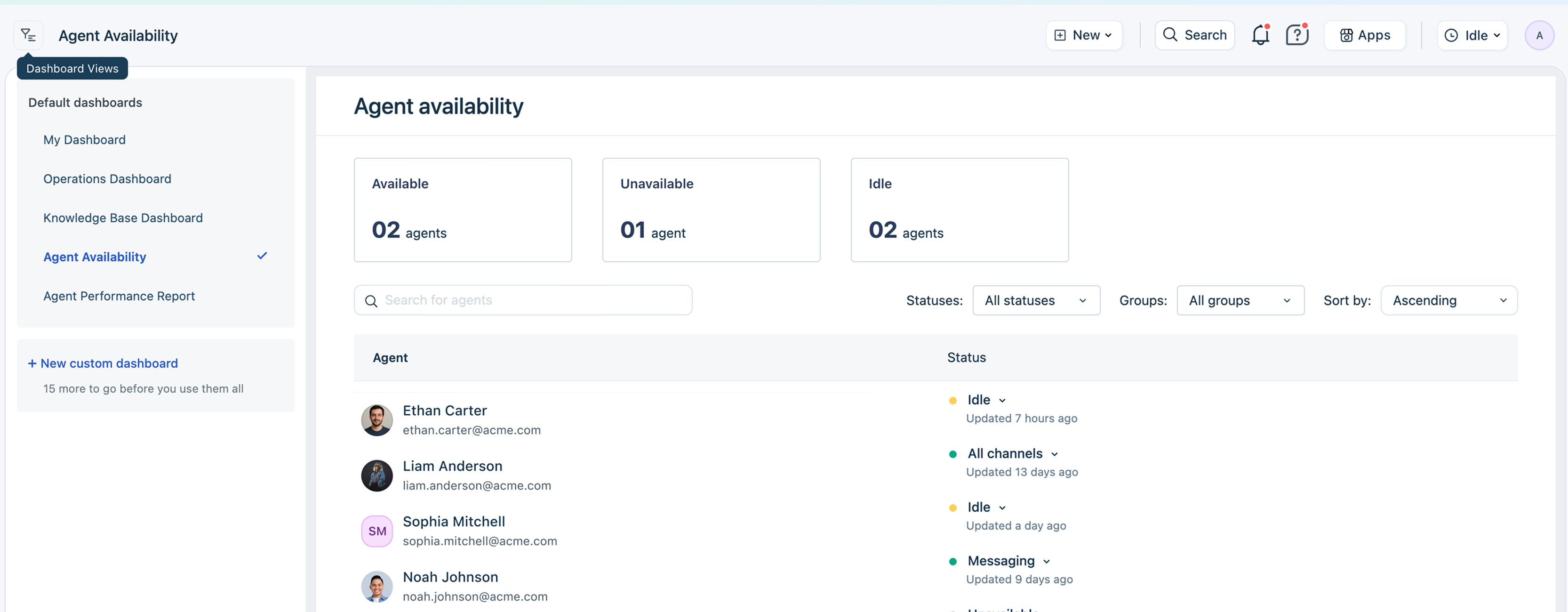Open the New dropdown menu

pos(1083,35)
